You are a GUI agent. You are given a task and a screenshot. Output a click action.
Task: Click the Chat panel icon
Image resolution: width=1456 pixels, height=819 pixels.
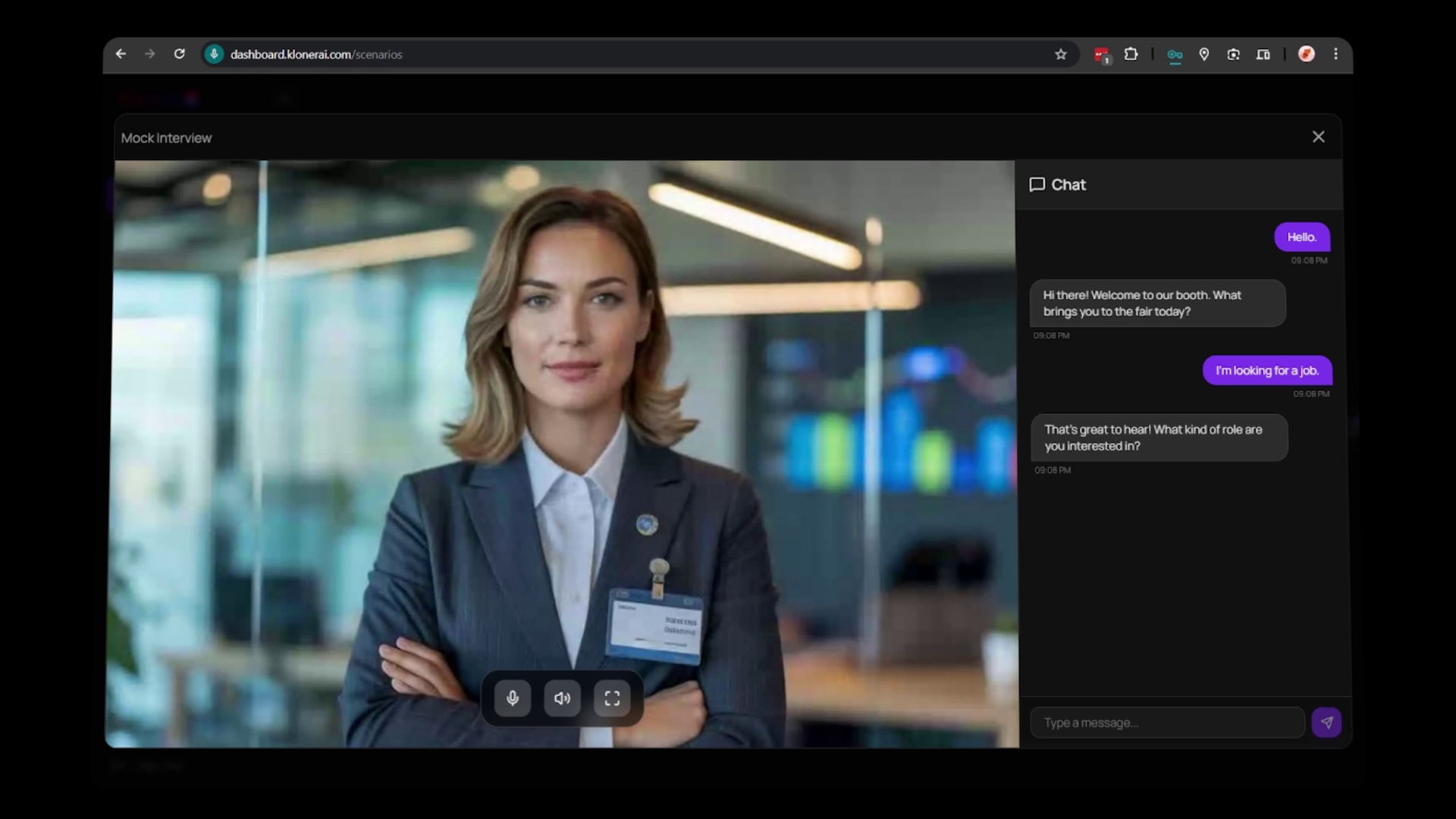(1037, 184)
